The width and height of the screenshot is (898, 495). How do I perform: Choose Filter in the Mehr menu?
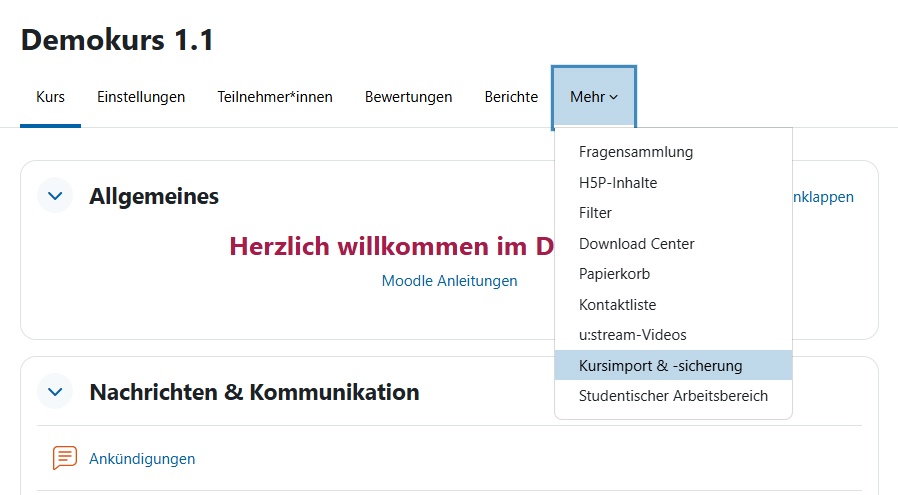674,213
